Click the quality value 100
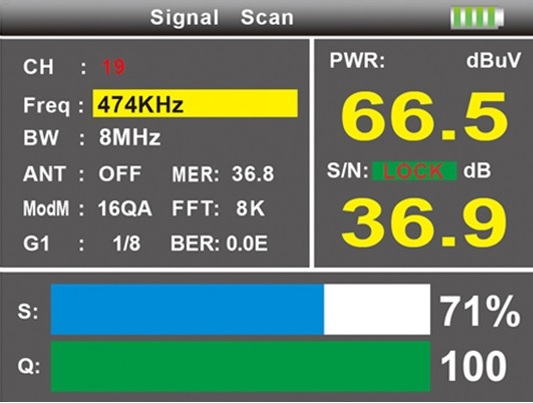533x403 pixels. 474,367
